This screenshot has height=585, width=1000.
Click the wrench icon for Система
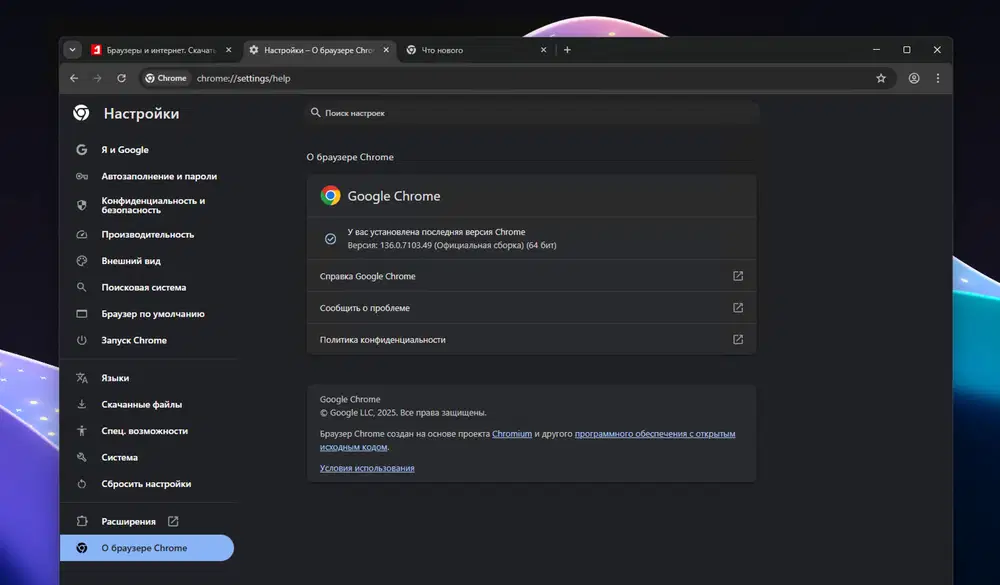[82, 457]
